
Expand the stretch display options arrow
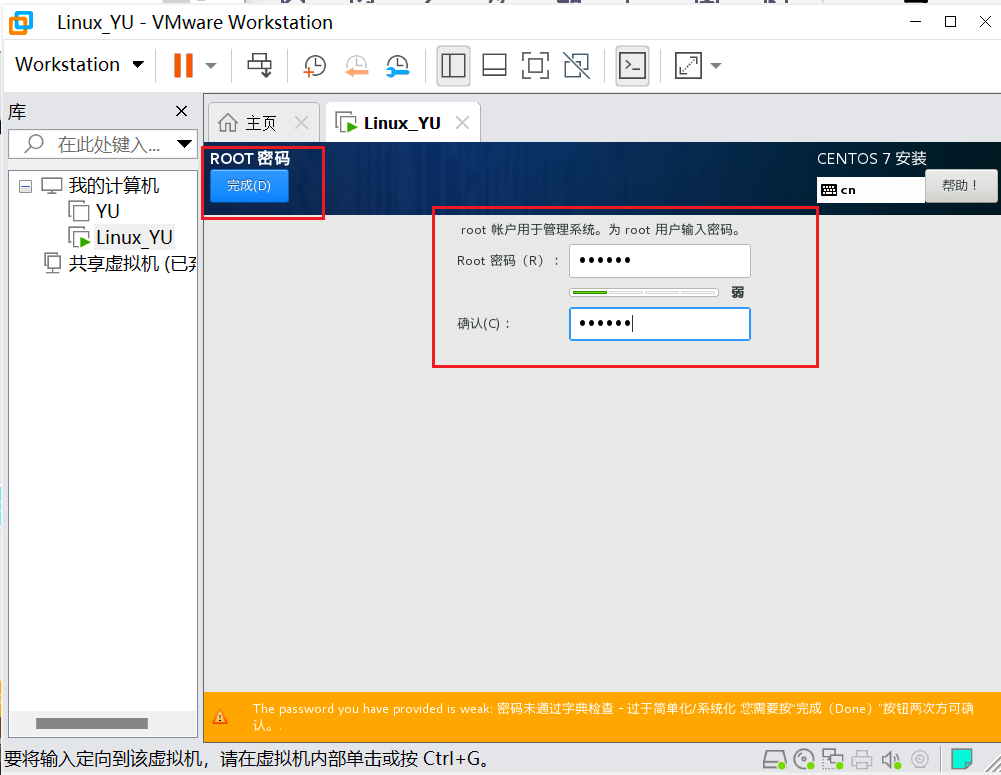tap(716, 65)
